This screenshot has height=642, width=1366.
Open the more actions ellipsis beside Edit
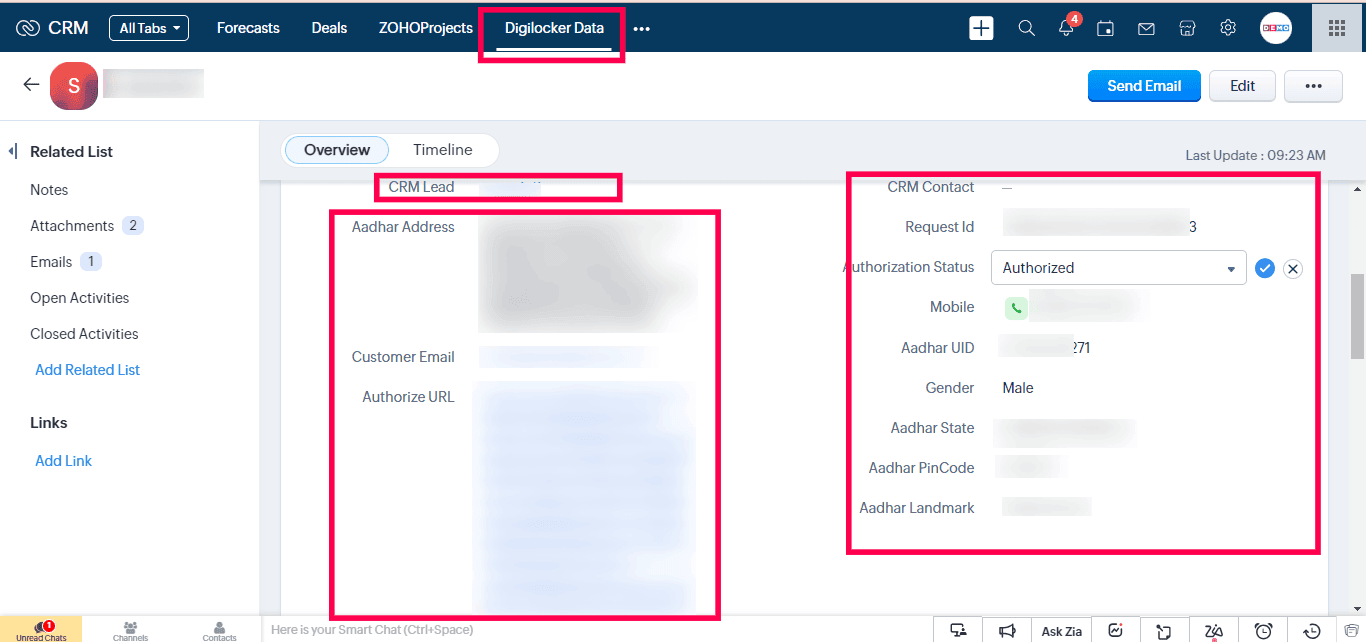(x=1313, y=86)
